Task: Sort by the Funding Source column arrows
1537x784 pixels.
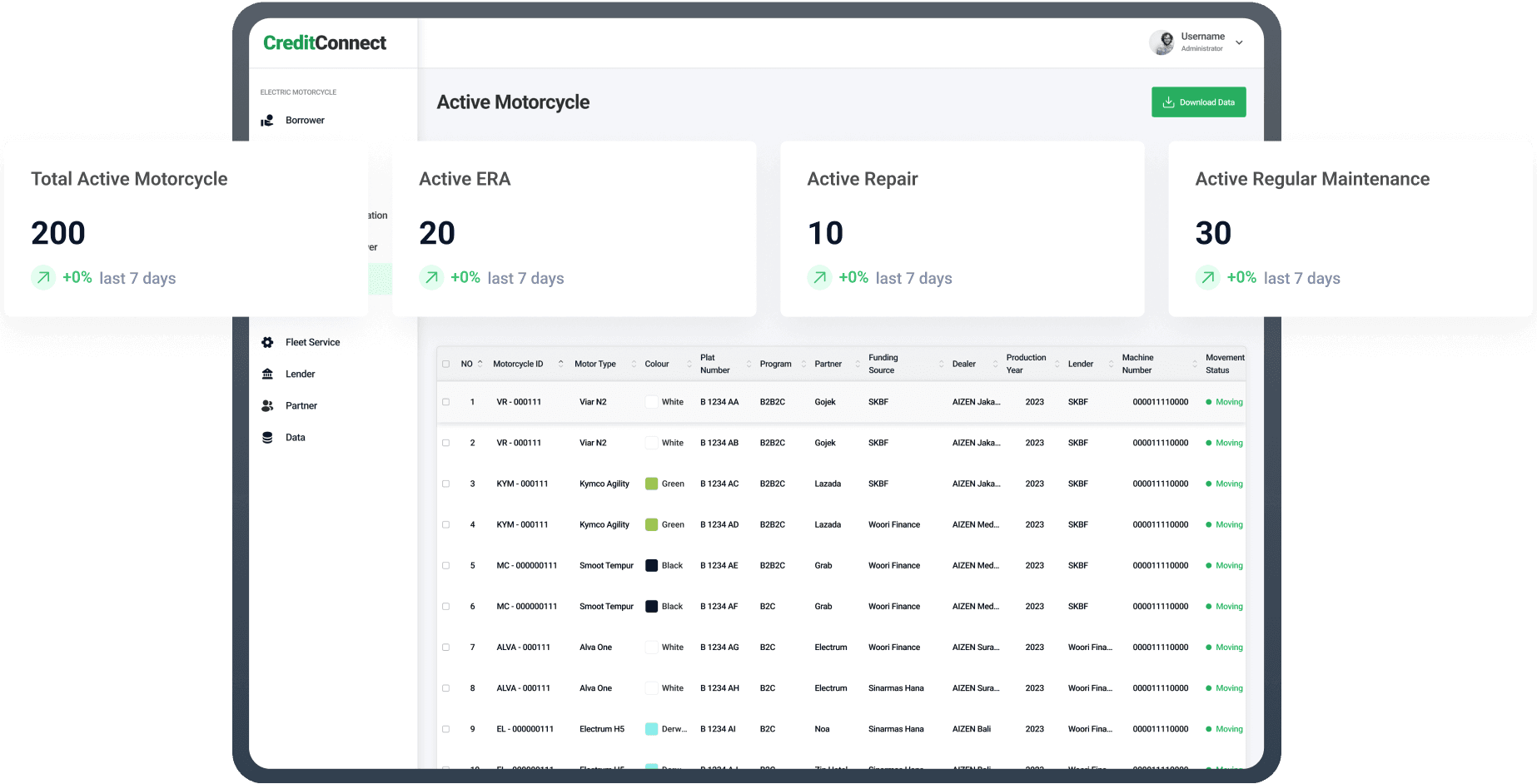Action: pyautogui.click(x=941, y=364)
